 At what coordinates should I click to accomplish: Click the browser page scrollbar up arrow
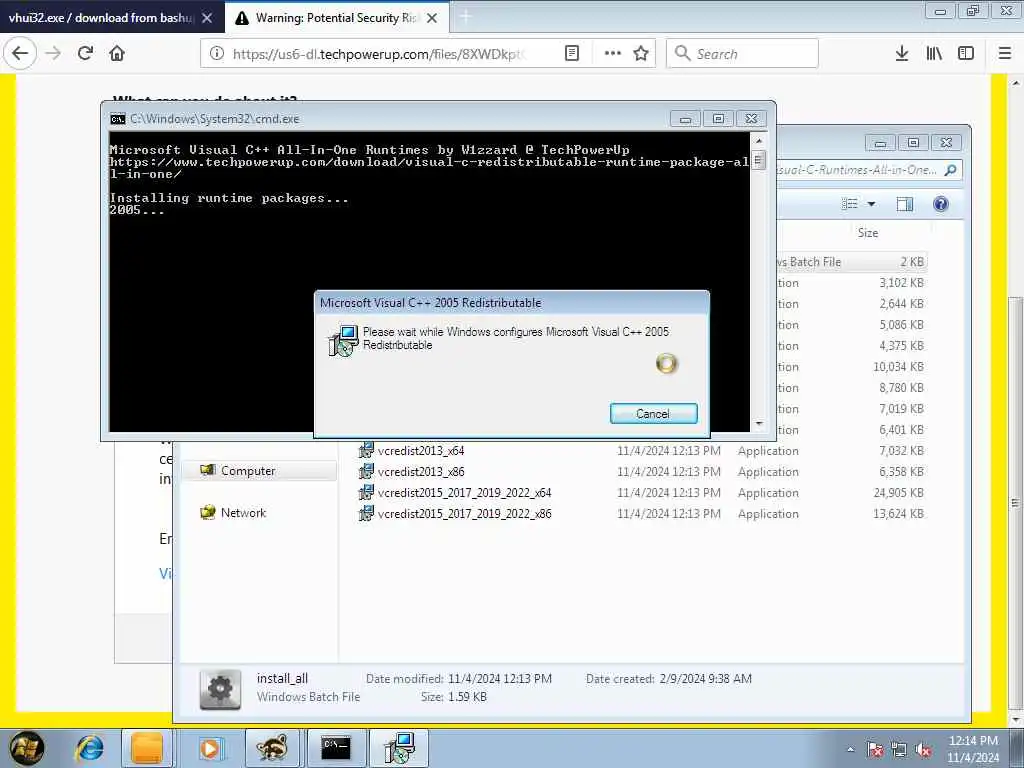click(x=1016, y=82)
